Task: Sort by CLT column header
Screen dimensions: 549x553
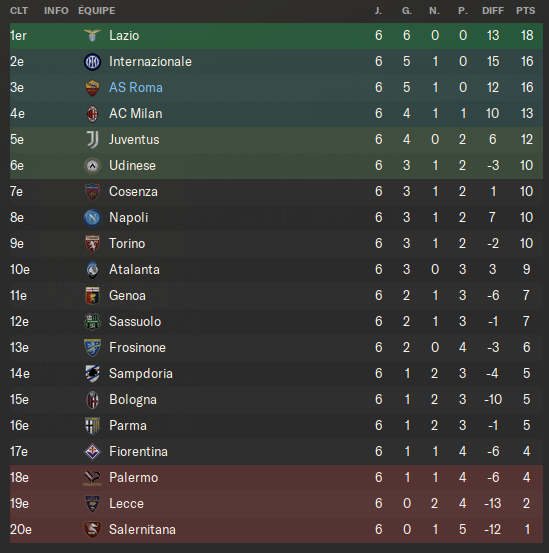Action: tap(19, 11)
